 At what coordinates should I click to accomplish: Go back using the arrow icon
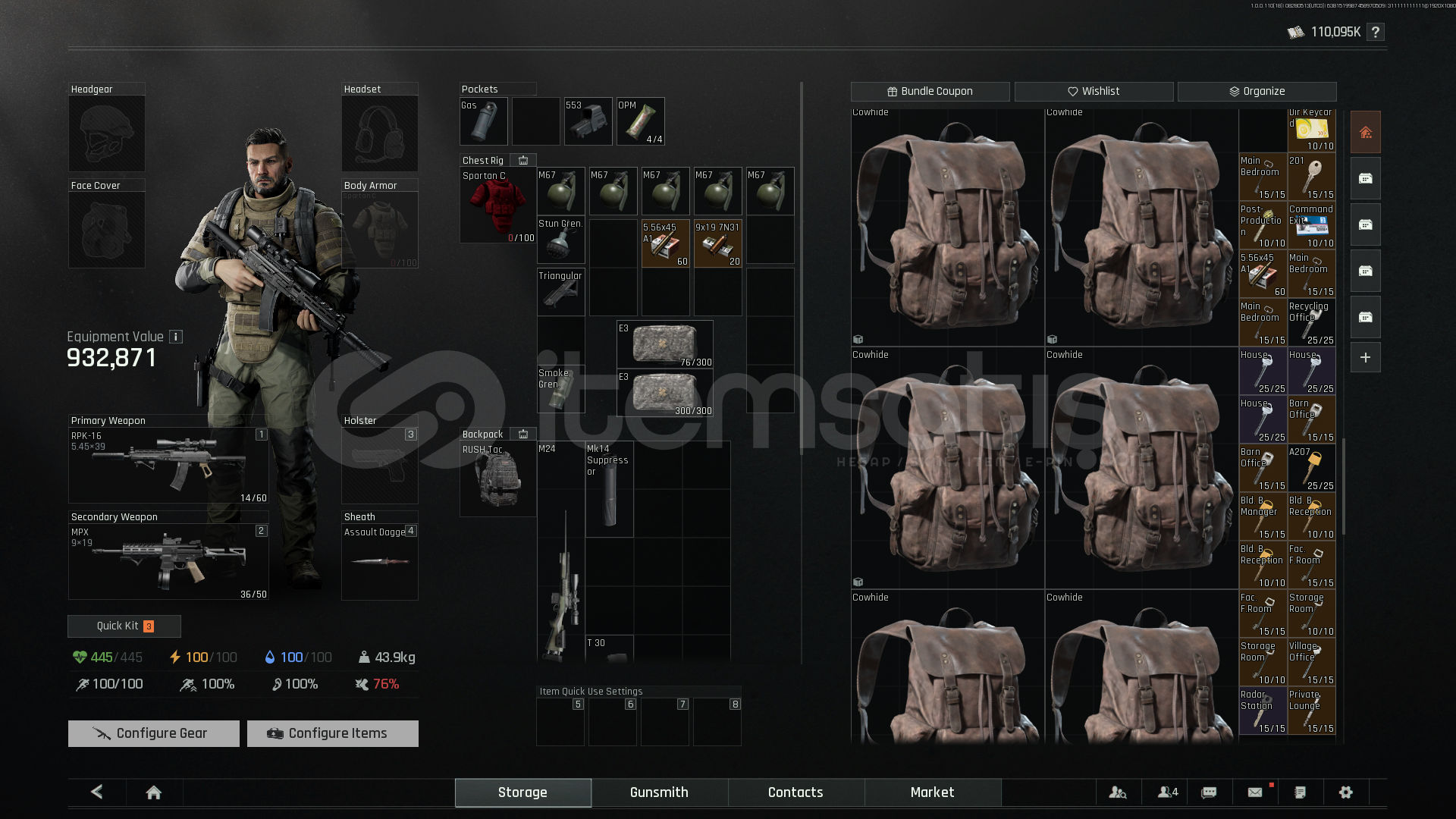pos(97,792)
